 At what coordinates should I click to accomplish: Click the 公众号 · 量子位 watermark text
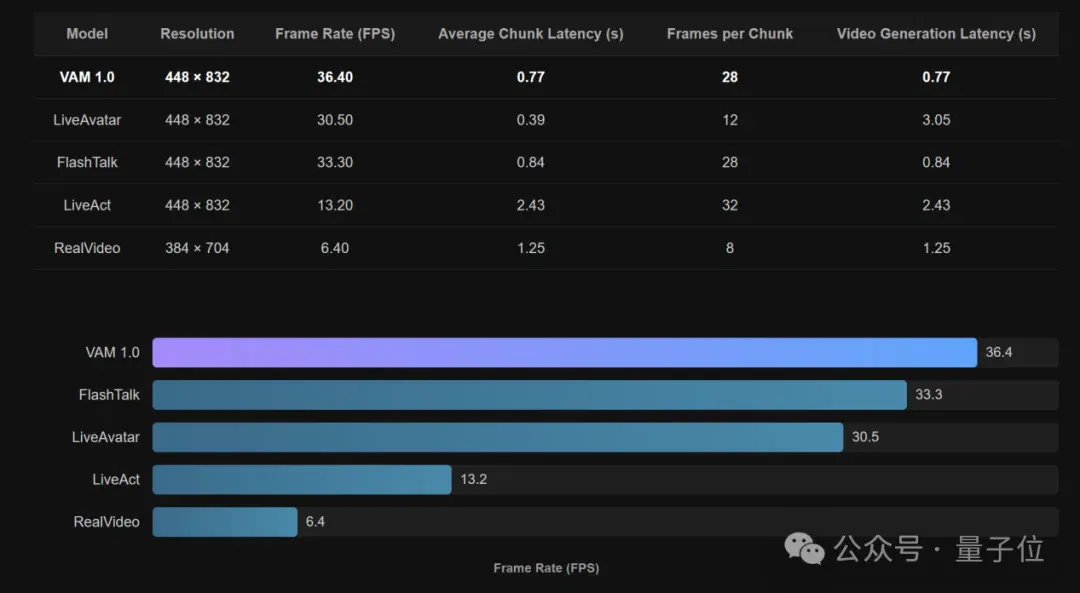pos(938,550)
